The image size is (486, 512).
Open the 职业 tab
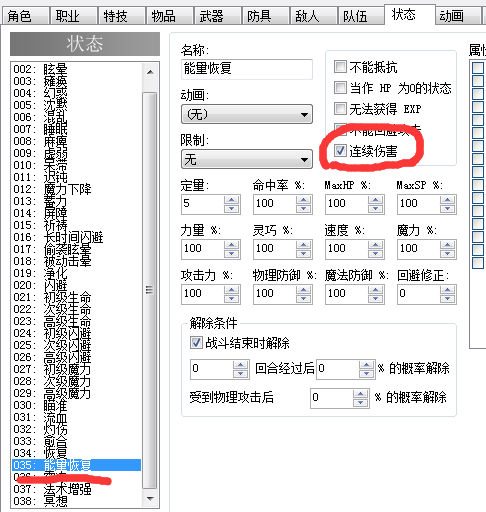click(74, 16)
